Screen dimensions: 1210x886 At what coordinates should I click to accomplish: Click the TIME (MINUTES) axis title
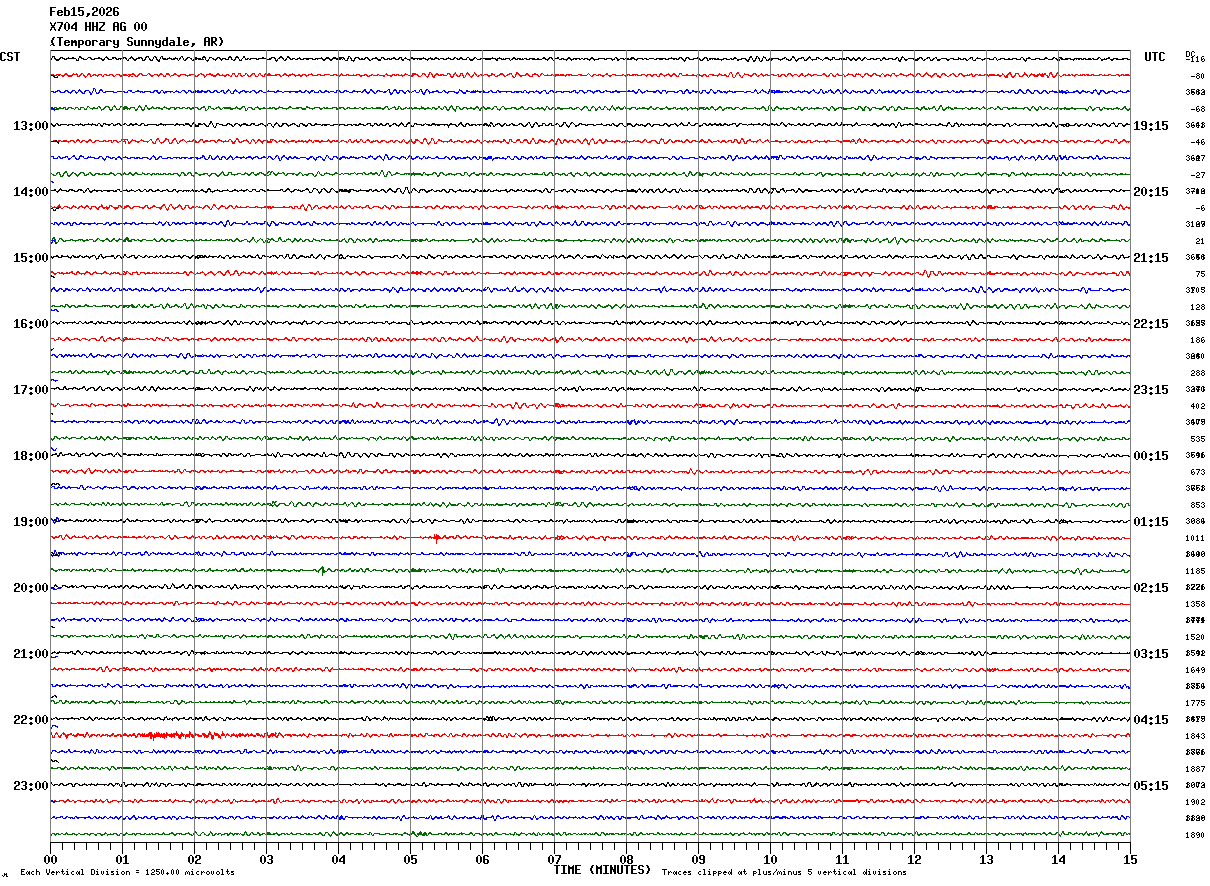(x=602, y=870)
